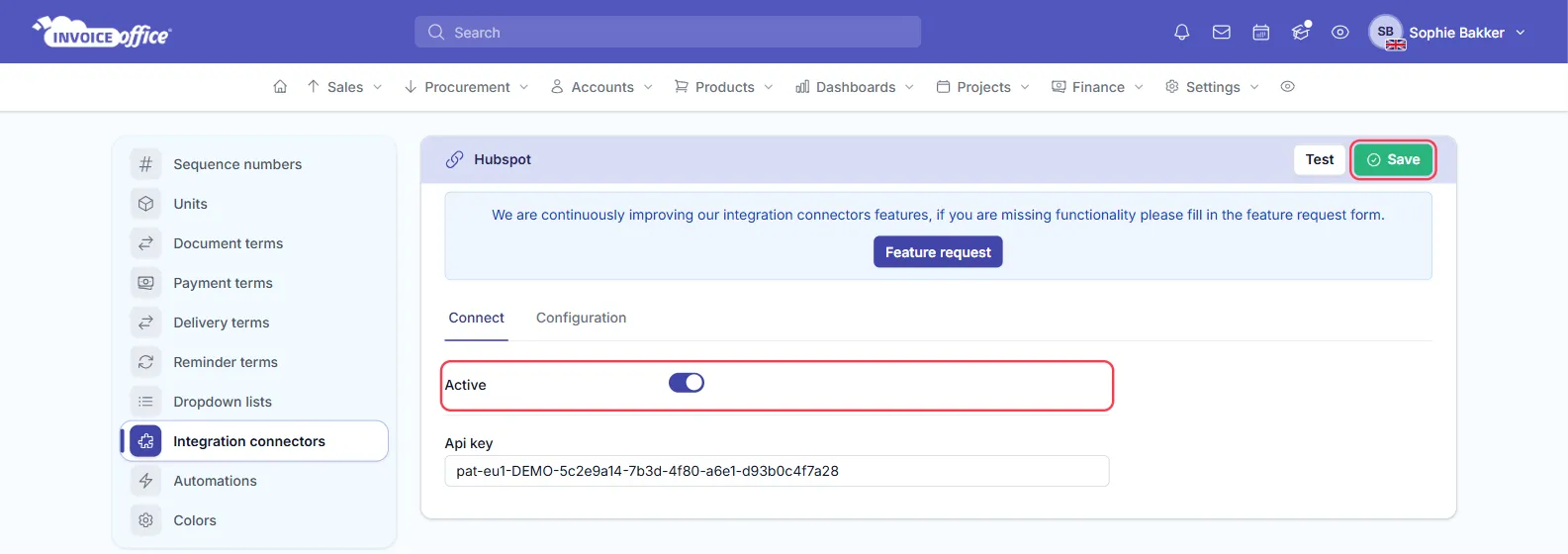Image resolution: width=1568 pixels, height=554 pixels.
Task: Expand the Sales menu
Action: coord(344,87)
